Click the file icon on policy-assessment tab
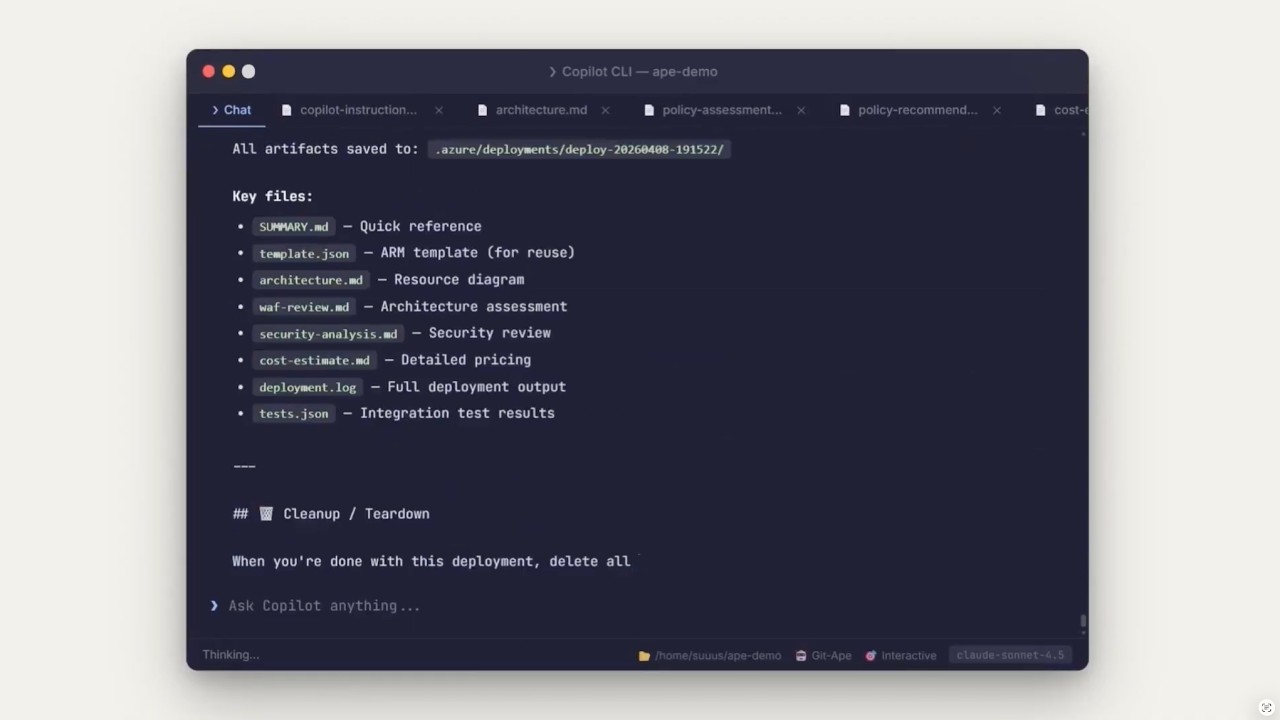This screenshot has width=1280, height=720. pyautogui.click(x=649, y=110)
